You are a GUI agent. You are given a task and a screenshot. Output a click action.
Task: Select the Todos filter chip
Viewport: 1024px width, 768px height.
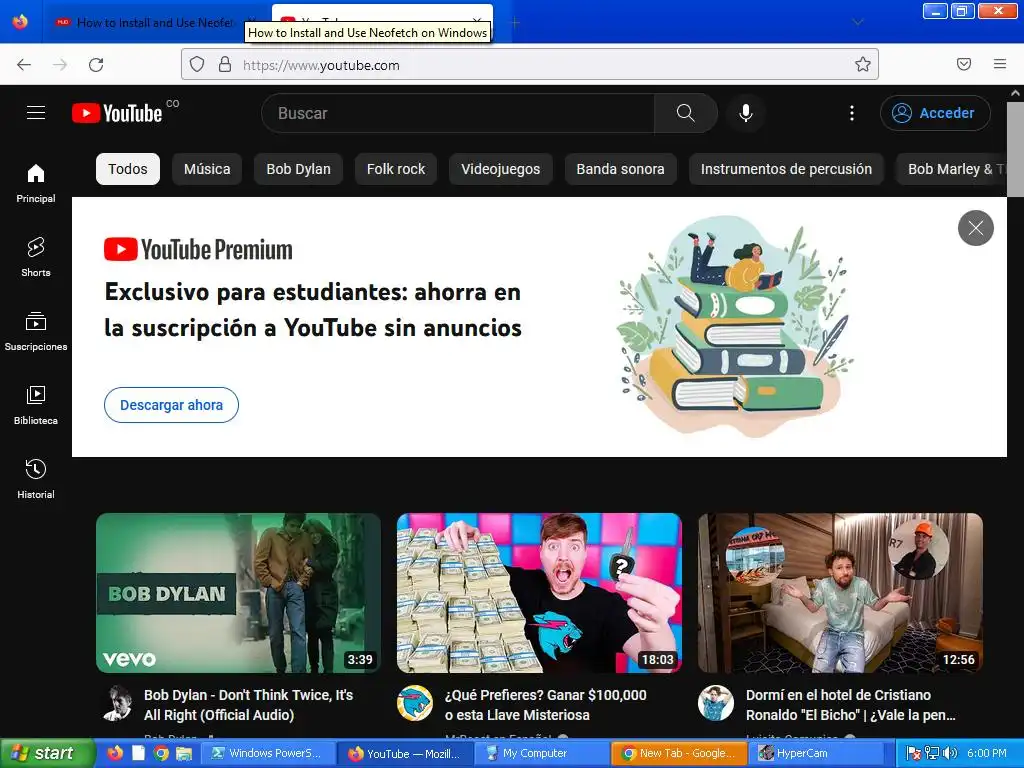point(128,169)
